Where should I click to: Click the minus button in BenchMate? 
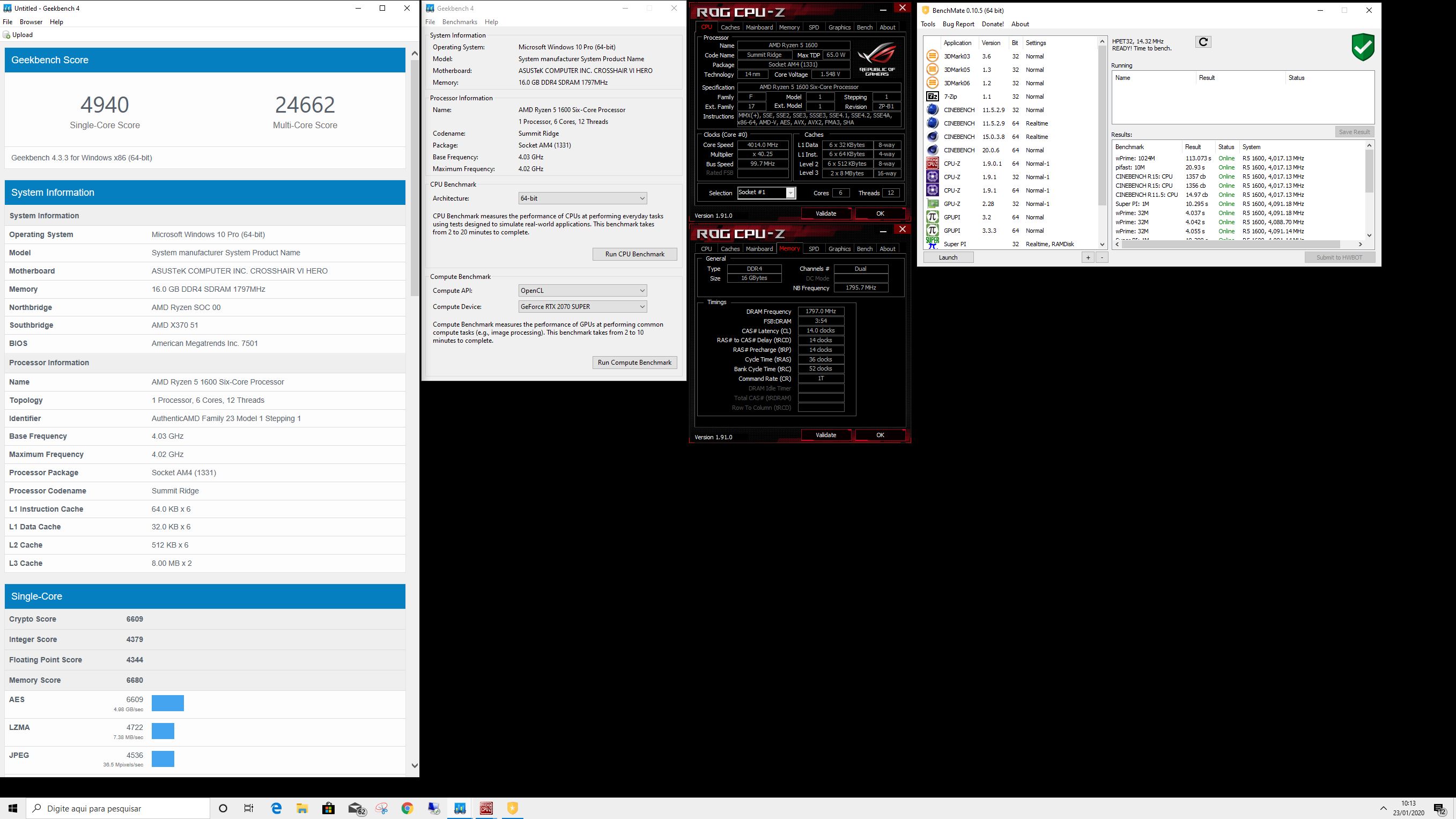[x=1102, y=257]
